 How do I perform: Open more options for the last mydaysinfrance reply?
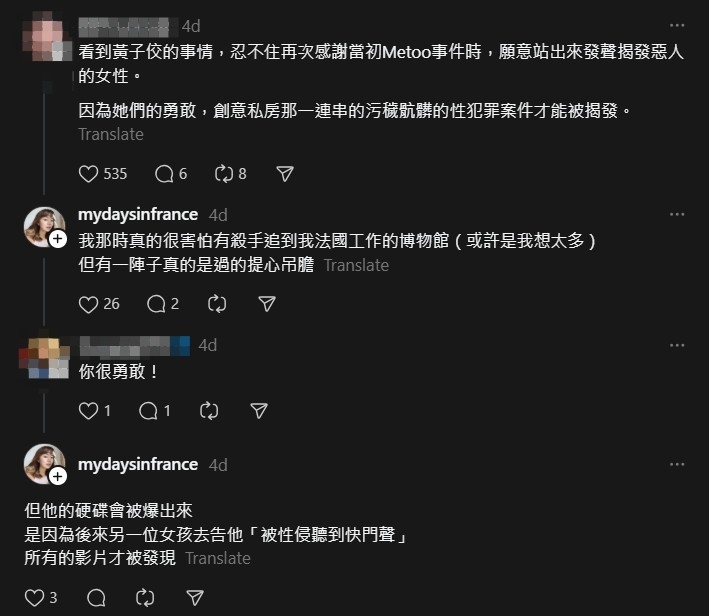pyautogui.click(x=677, y=464)
